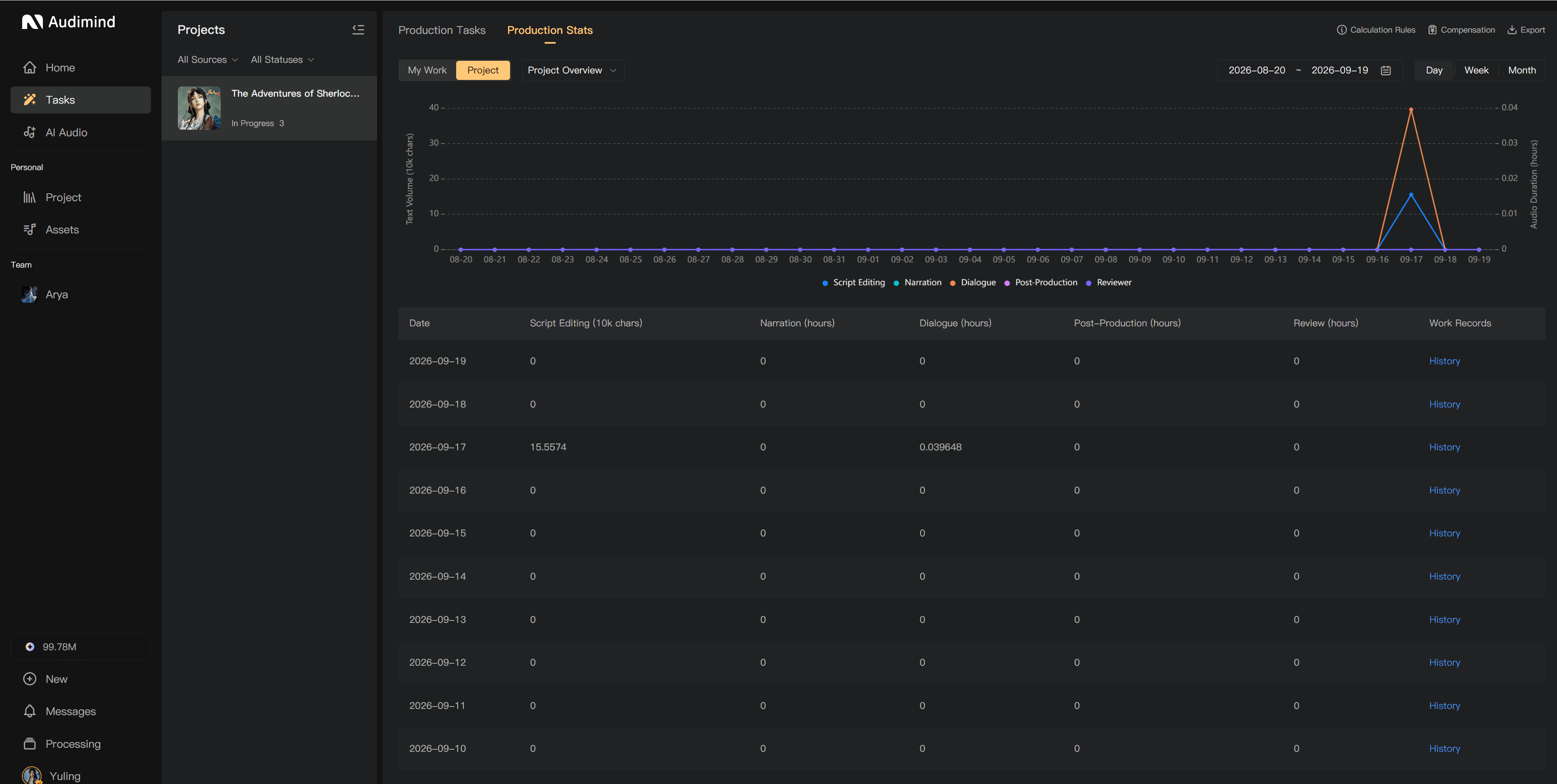Image resolution: width=1557 pixels, height=784 pixels.
Task: Toggle the Post-Production legend series
Action: [x=1040, y=282]
